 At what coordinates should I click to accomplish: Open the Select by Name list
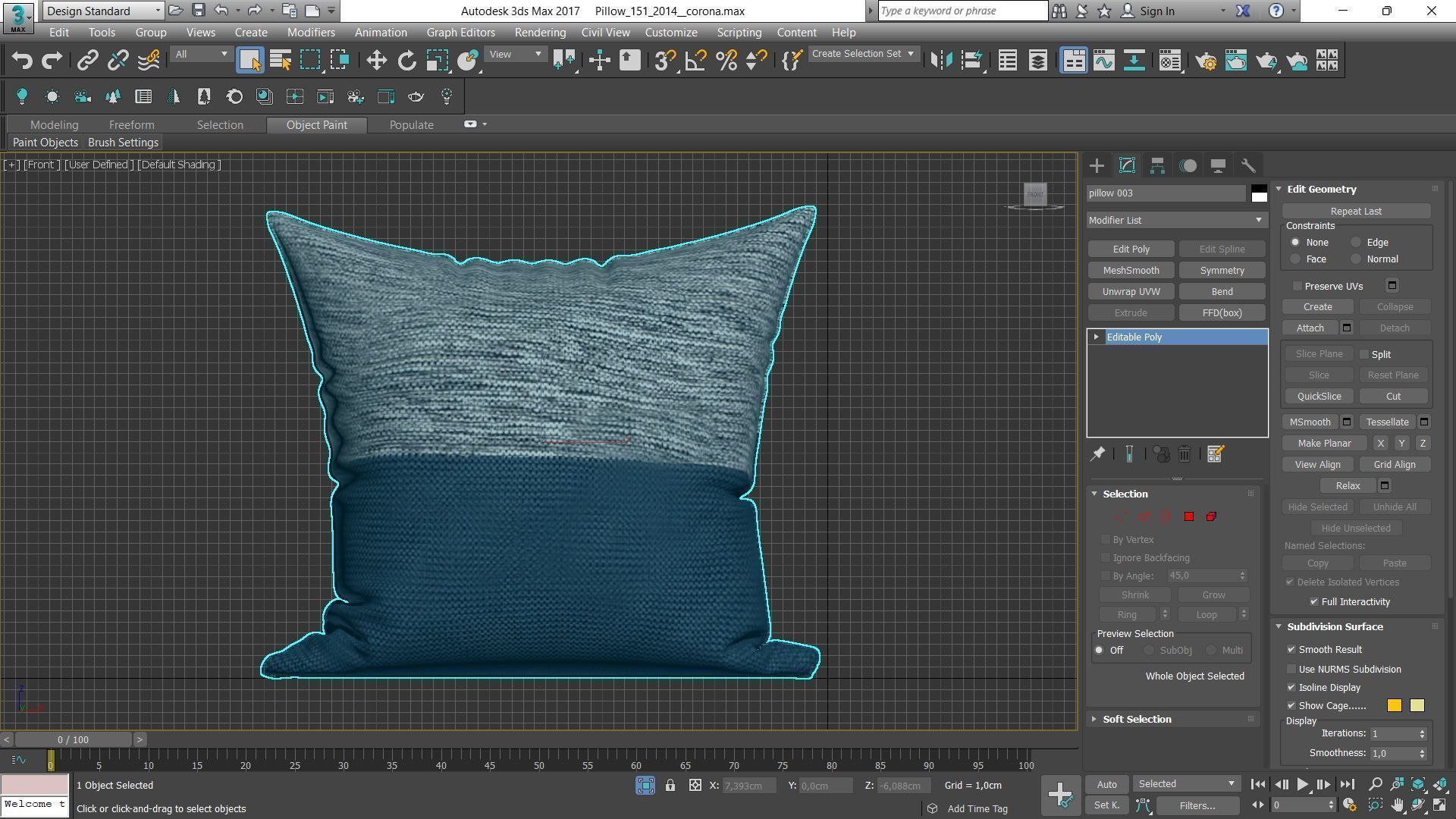click(x=281, y=61)
